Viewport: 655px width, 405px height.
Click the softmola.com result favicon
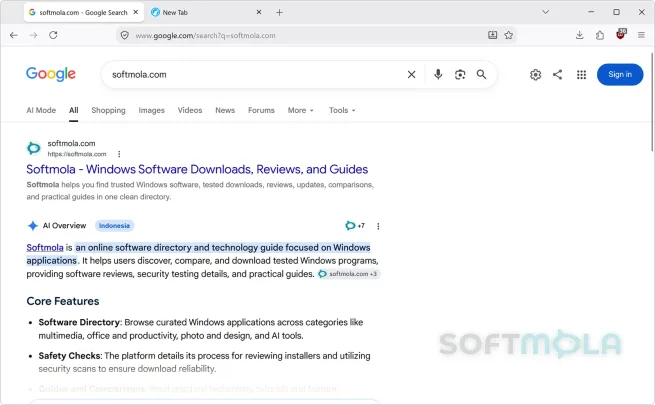click(x=34, y=148)
